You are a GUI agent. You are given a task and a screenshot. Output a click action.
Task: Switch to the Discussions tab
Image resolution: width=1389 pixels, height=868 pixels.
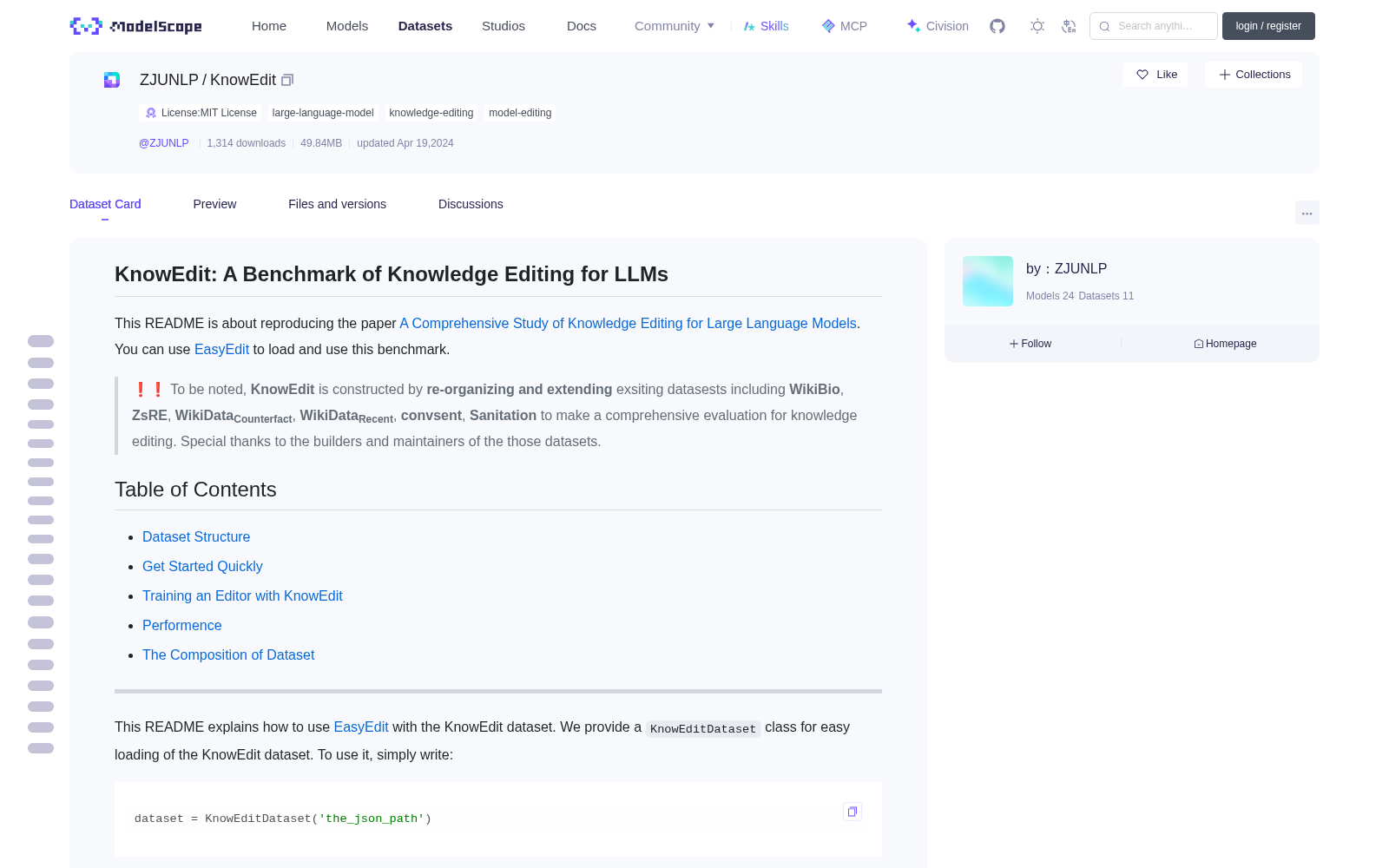[x=471, y=204]
